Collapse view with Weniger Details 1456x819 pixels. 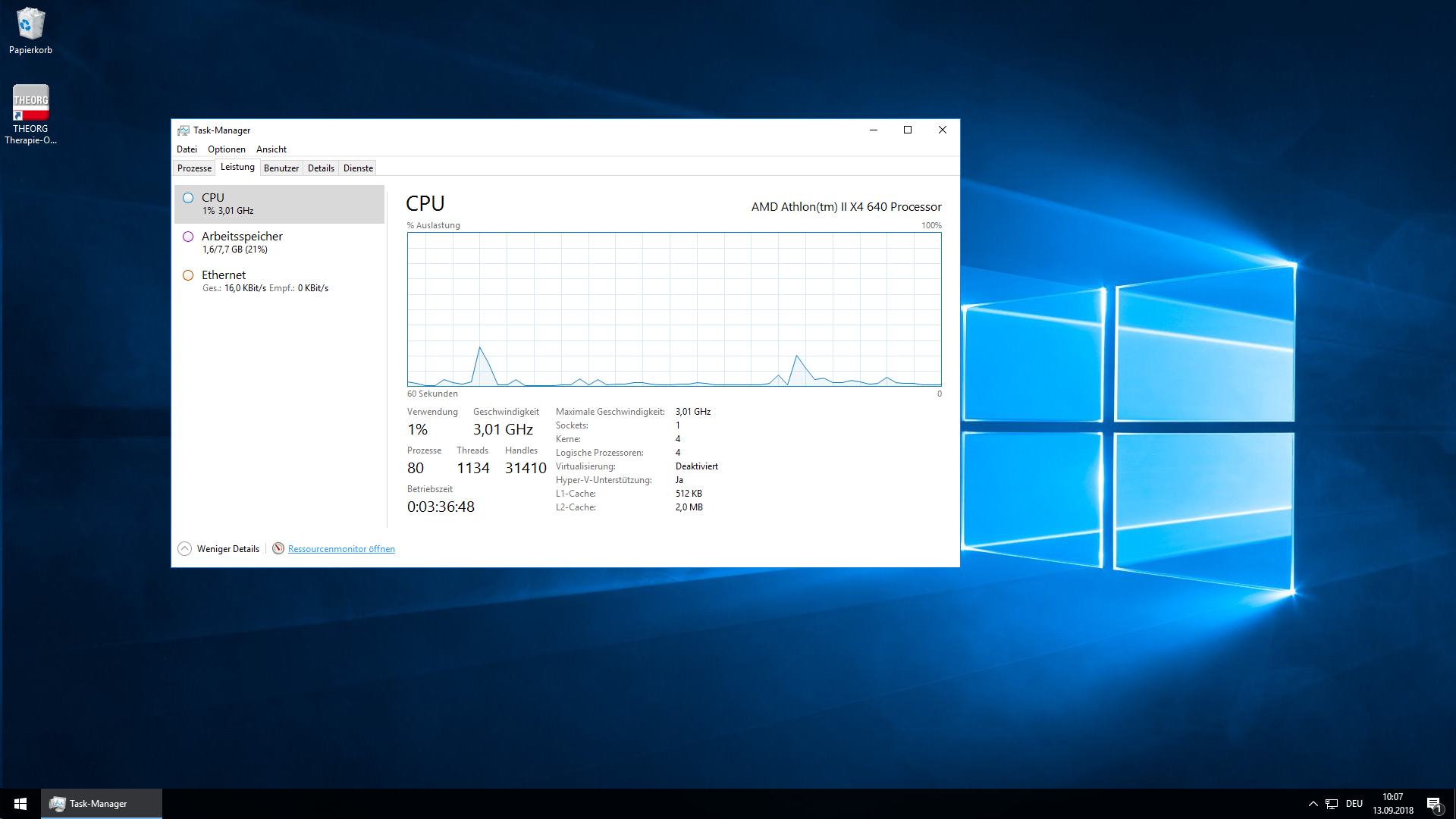(x=218, y=548)
